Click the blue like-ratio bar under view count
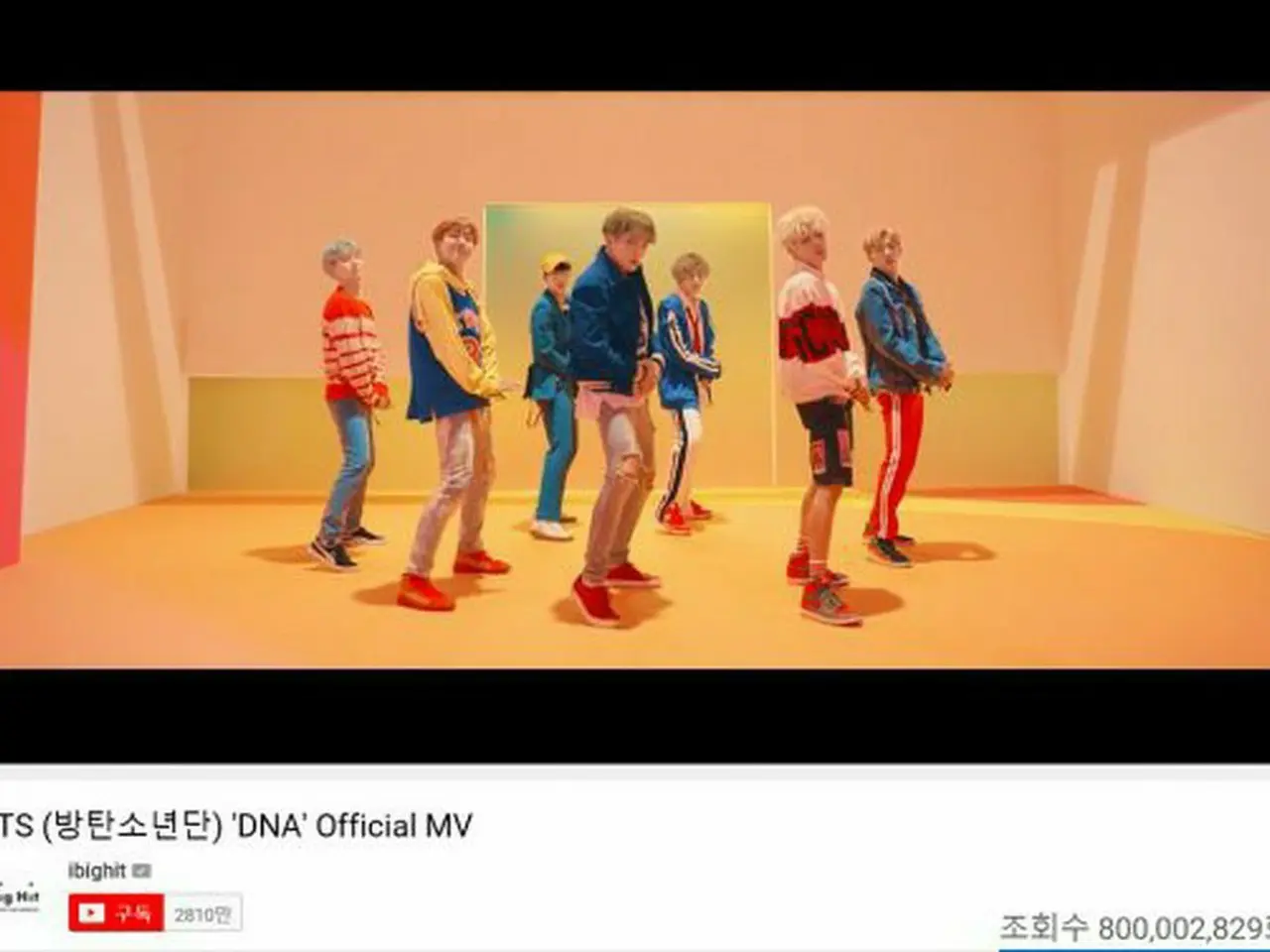Image resolution: width=1270 pixels, height=952 pixels. pos(1134,948)
